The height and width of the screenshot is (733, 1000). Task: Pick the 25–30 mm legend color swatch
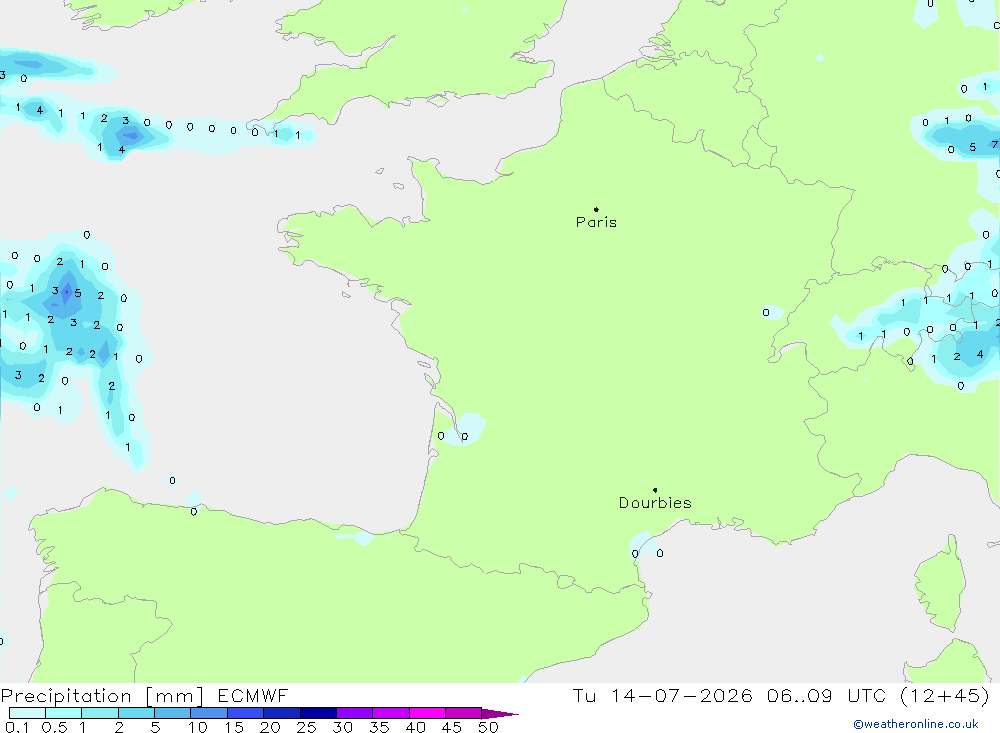click(318, 713)
